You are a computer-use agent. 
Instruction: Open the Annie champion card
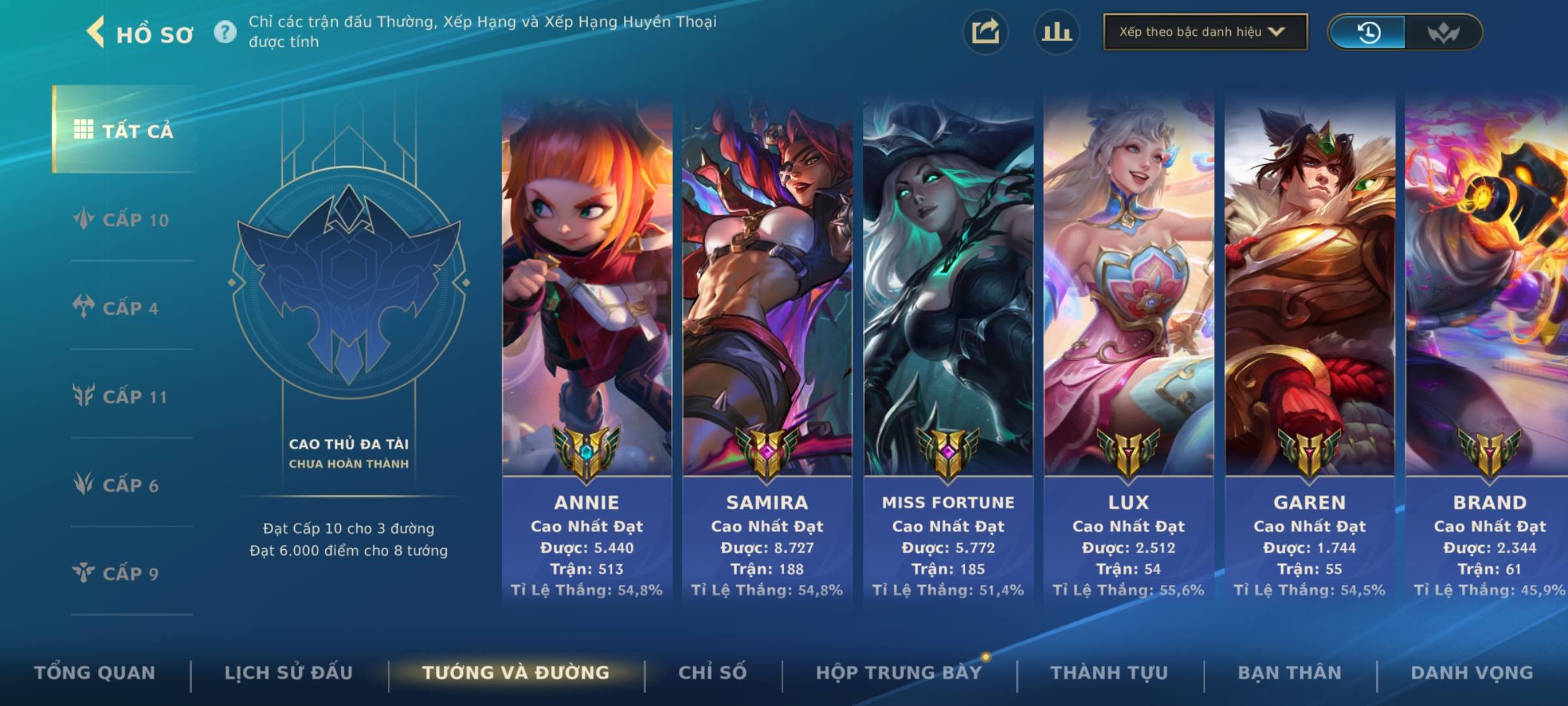coord(587,350)
